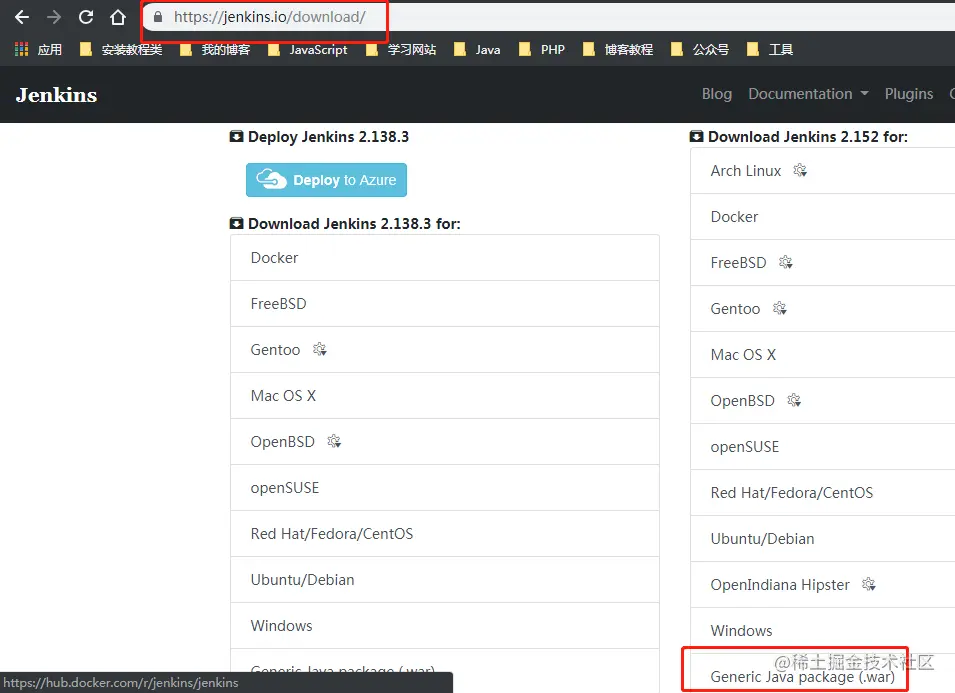Open the 博客教程 bookmark folder
Viewport: 955px width, 693px height.
pos(618,50)
